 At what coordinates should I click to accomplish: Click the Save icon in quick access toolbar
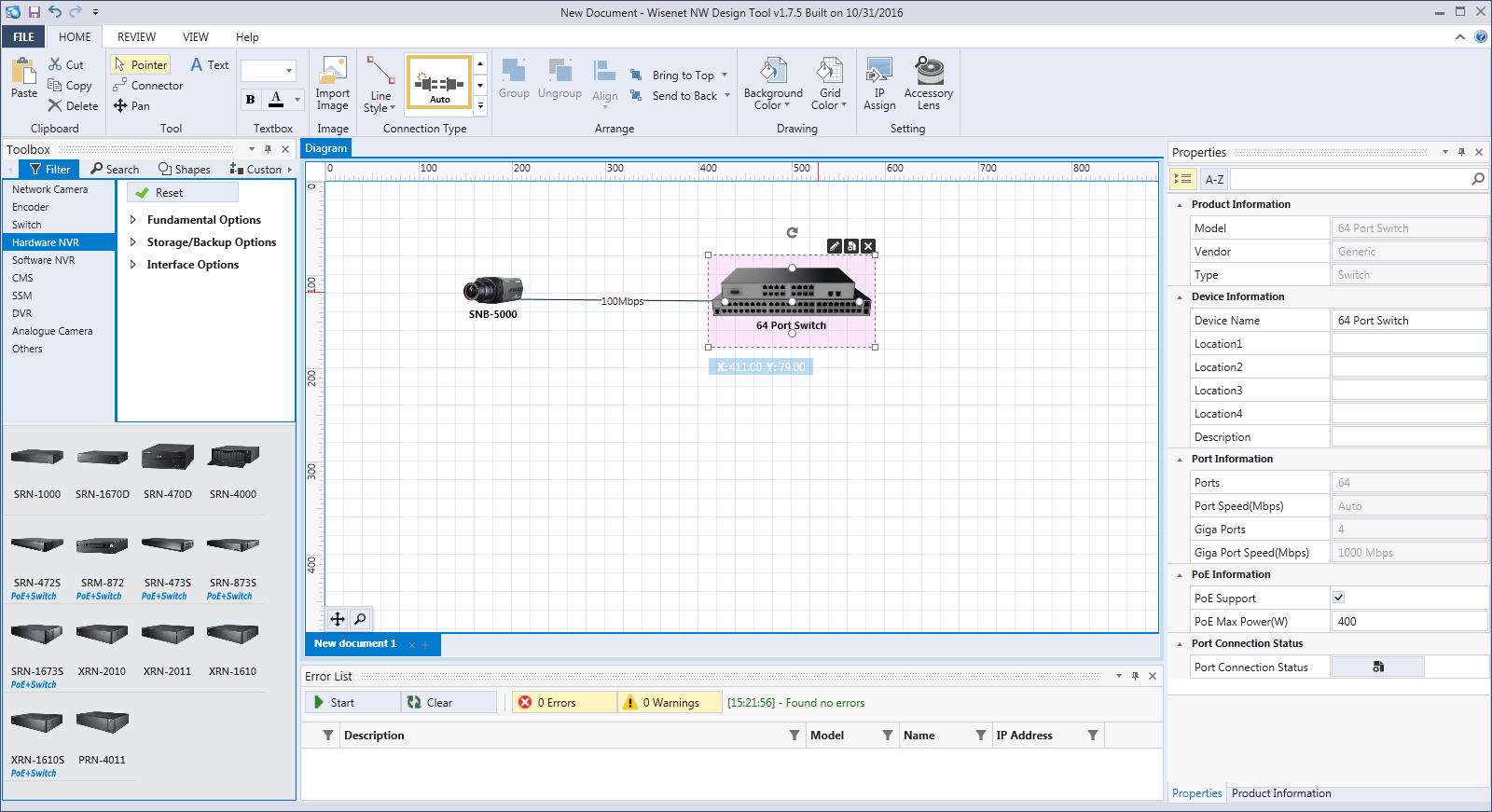(x=34, y=12)
